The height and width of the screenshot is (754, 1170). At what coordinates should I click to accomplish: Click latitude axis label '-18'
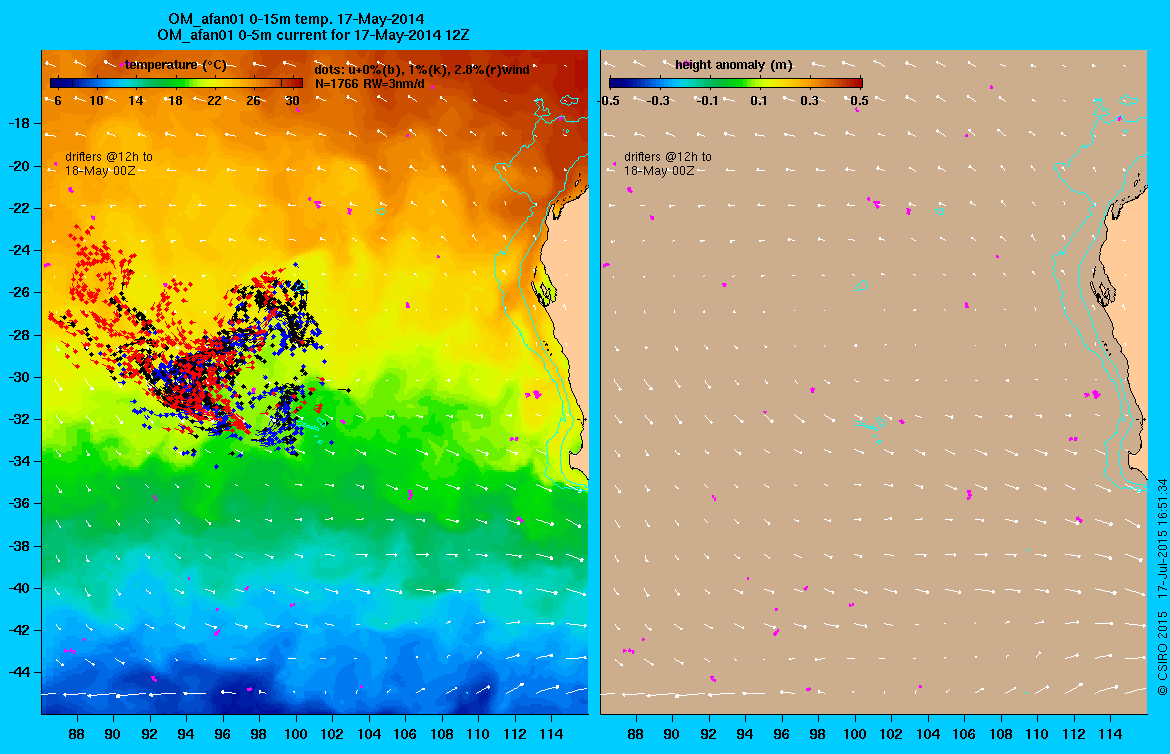19,123
